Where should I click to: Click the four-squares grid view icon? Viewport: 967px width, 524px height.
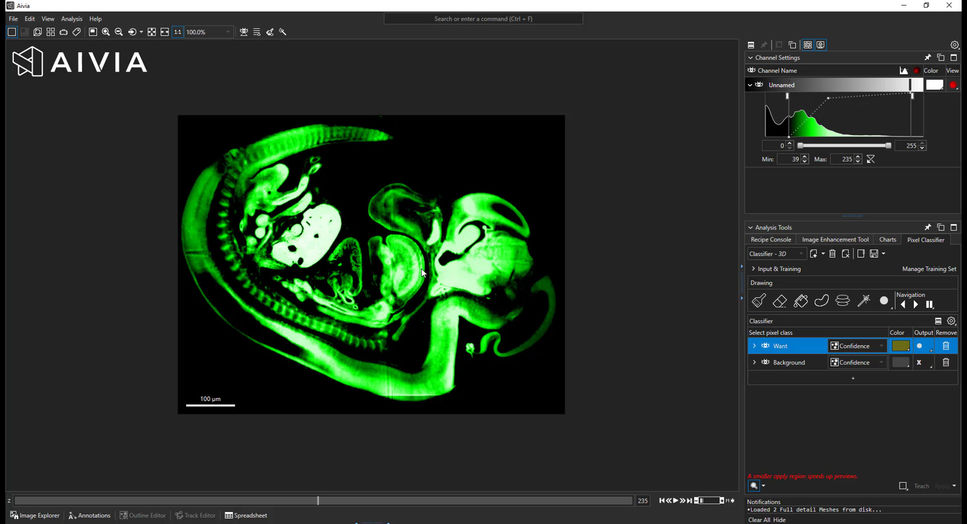[x=51, y=32]
